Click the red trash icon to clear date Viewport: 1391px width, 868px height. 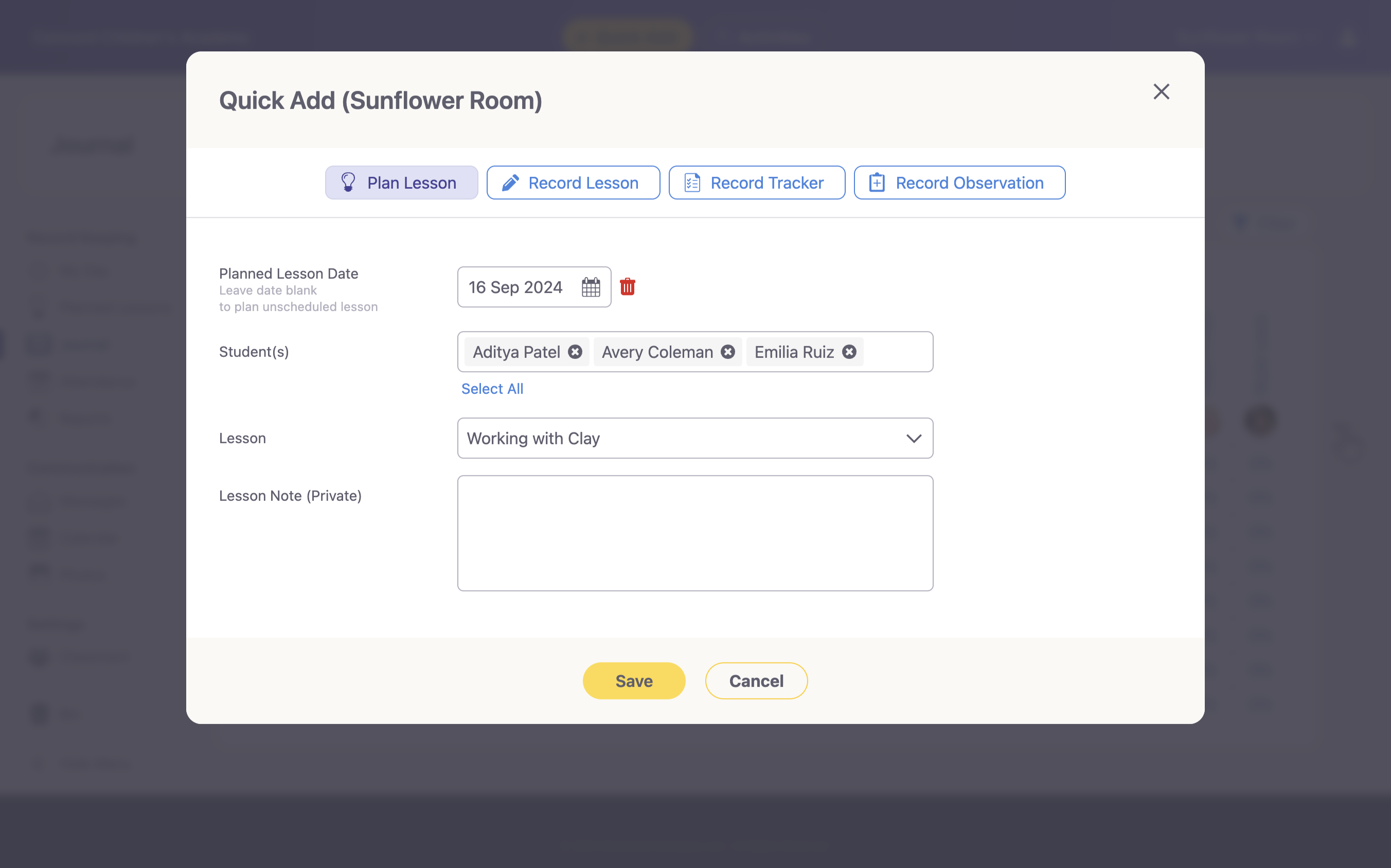pos(627,287)
